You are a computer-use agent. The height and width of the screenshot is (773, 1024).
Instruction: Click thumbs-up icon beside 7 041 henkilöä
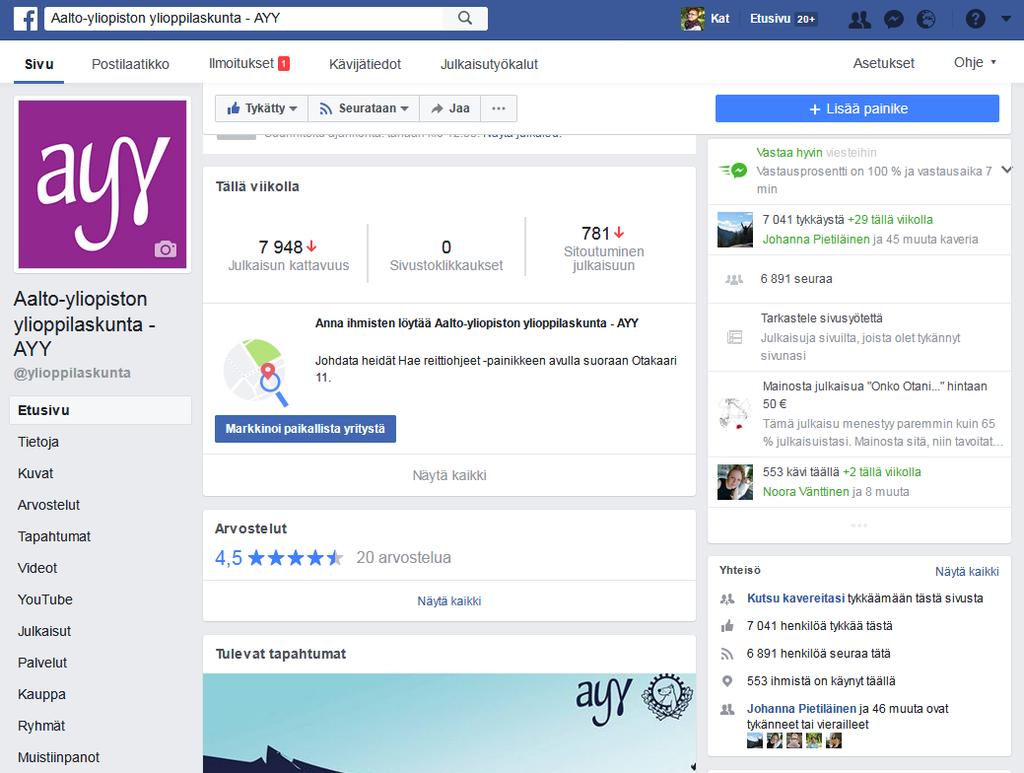click(x=727, y=626)
